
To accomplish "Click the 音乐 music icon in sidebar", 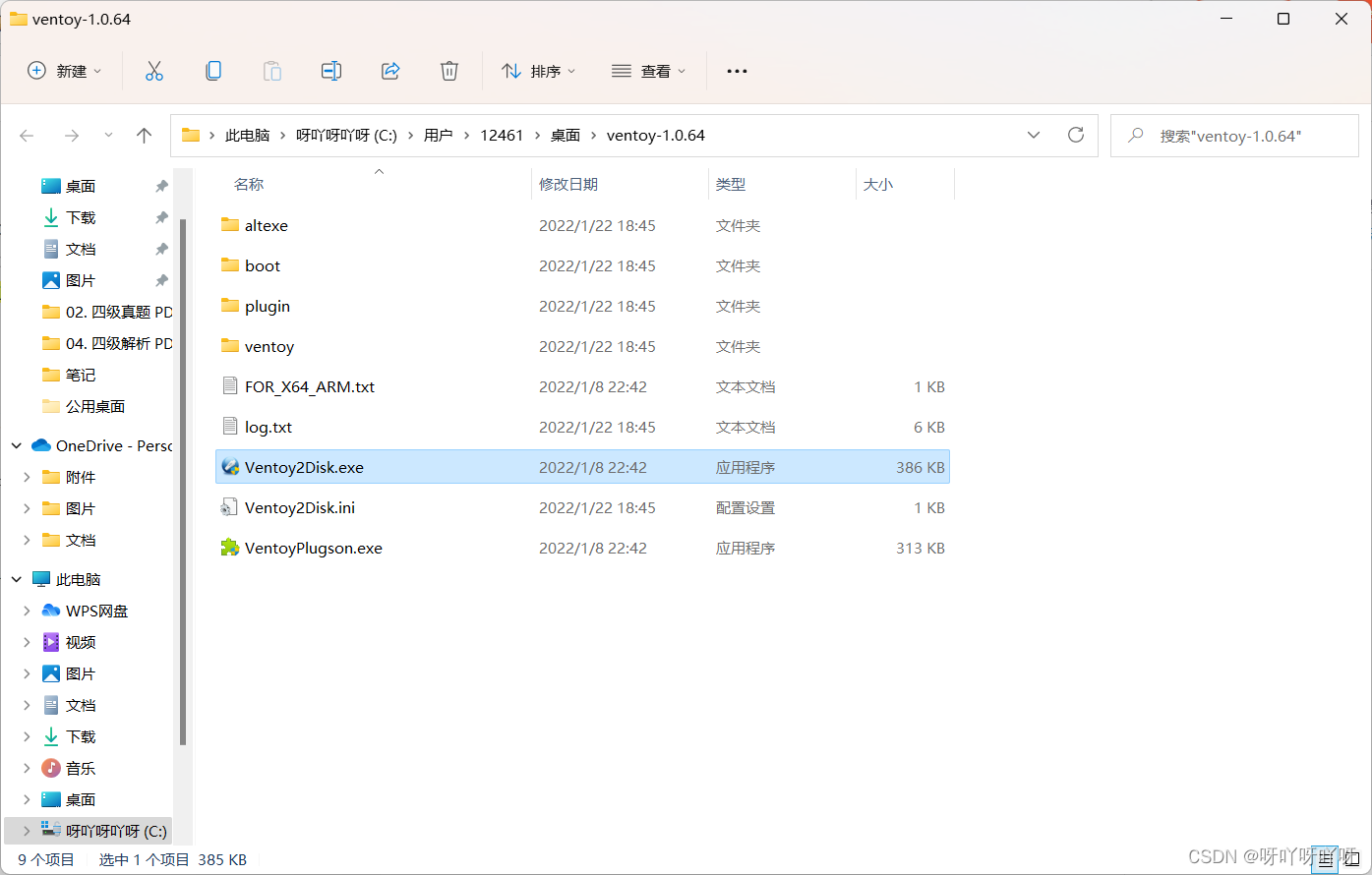I will coord(51,768).
